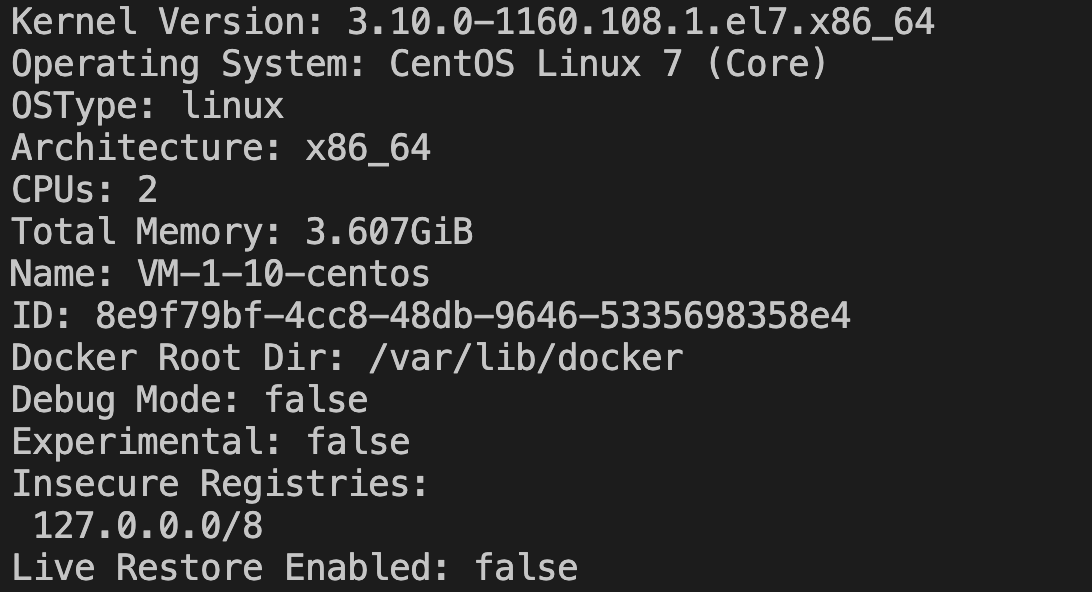The image size is (1092, 592).
Task: Click the Debug Mode value "false"
Action: pyautogui.click(x=316, y=400)
